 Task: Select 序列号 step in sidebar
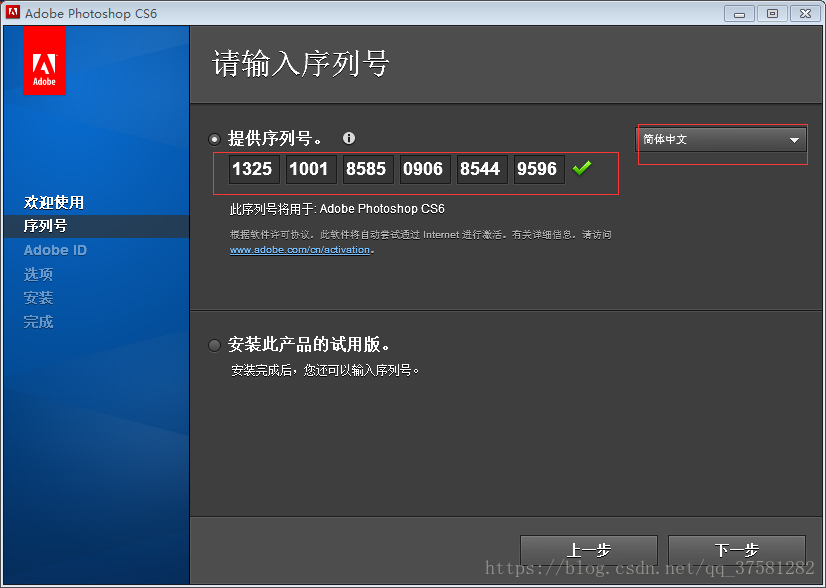point(45,226)
